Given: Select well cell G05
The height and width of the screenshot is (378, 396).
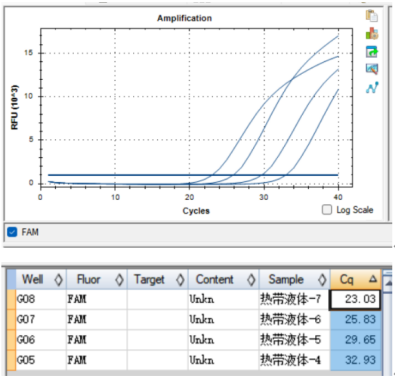Looking at the screenshot, I should point(41,360).
